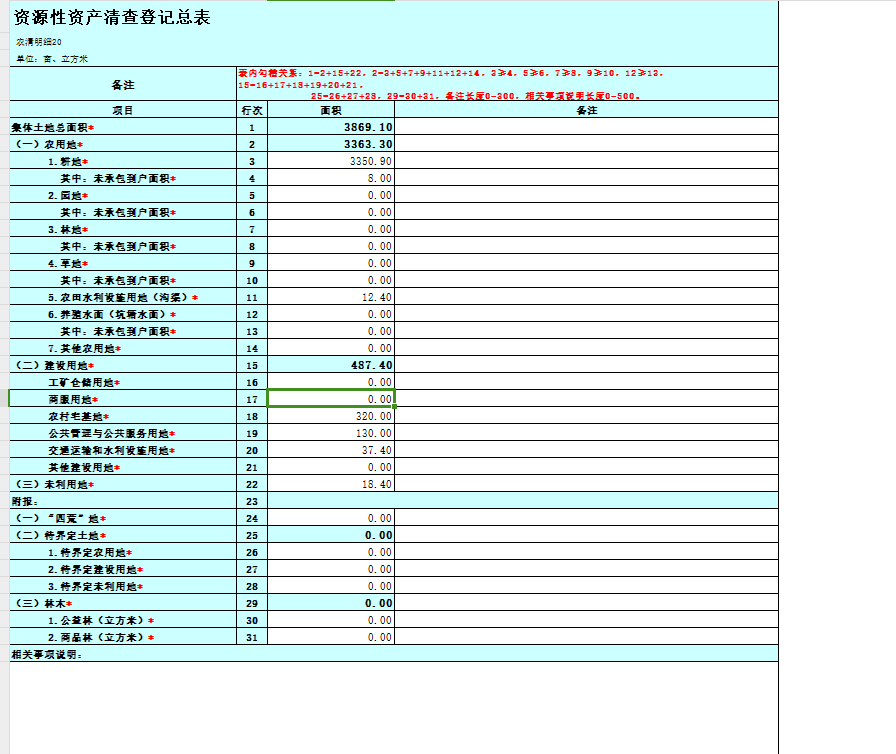Click the 农清明细20 cell

[x=39, y=42]
